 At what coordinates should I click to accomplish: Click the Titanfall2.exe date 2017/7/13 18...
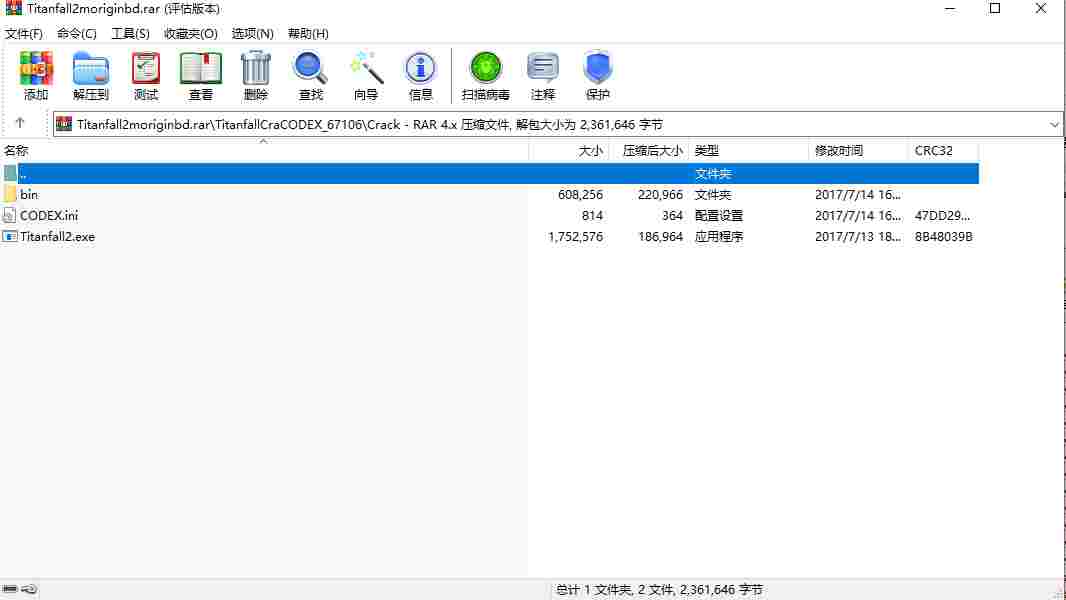click(x=858, y=236)
